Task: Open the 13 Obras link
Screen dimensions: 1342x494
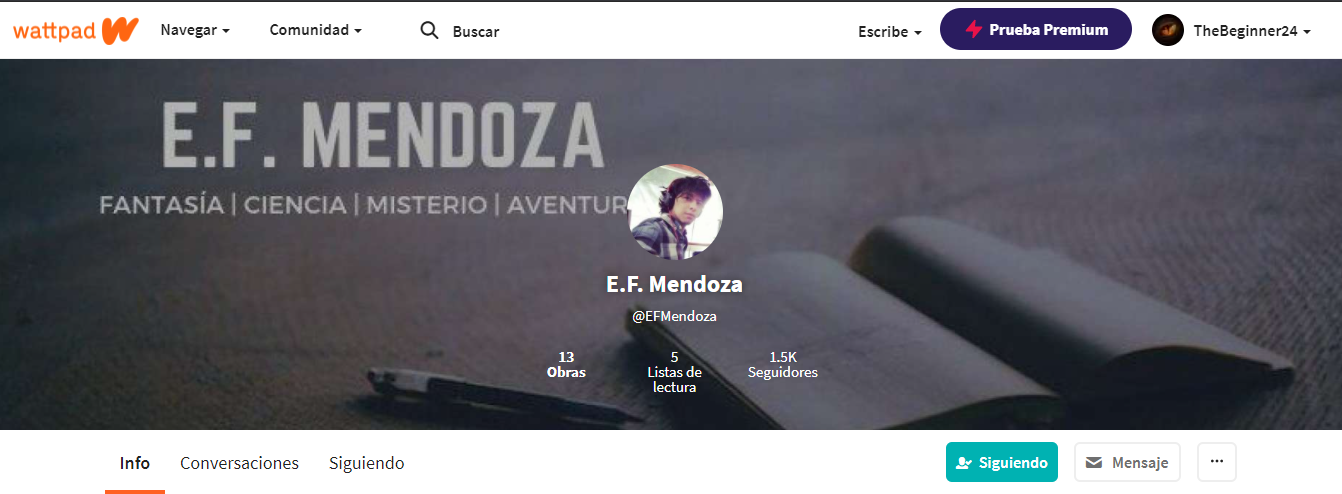Action: coord(566,364)
